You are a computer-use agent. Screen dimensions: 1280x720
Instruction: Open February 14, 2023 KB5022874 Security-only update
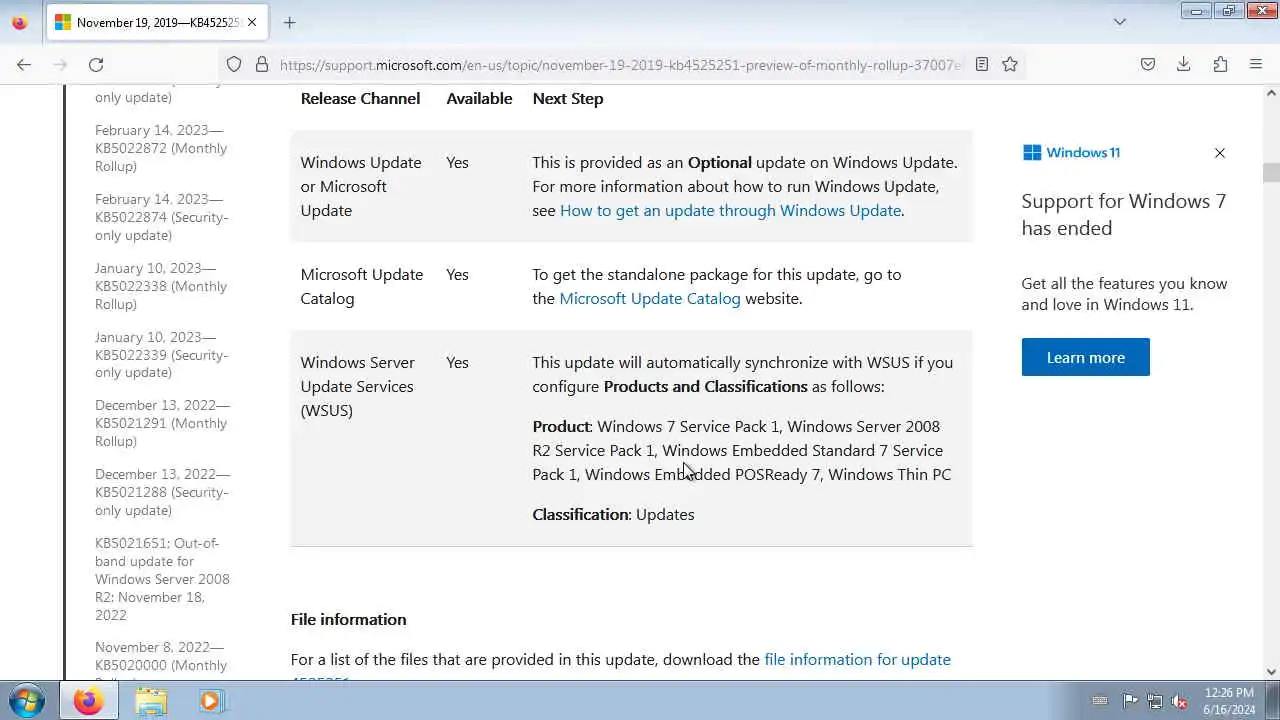pyautogui.click(x=162, y=217)
